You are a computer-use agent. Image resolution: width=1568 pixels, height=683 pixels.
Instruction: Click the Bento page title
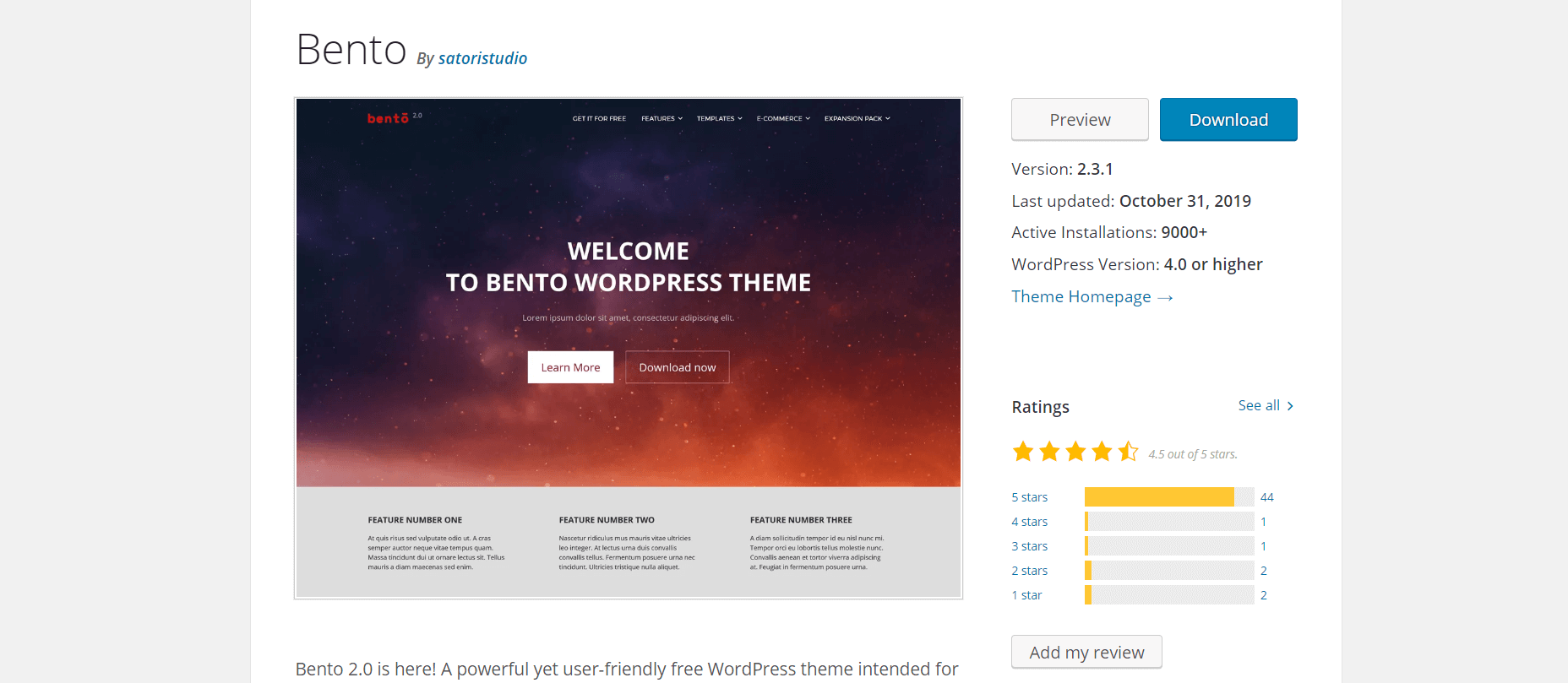tap(351, 50)
